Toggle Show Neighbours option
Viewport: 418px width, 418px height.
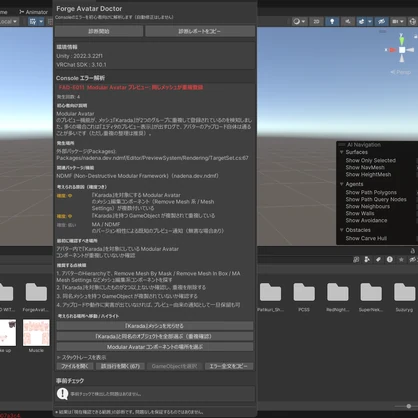[x=368, y=206]
